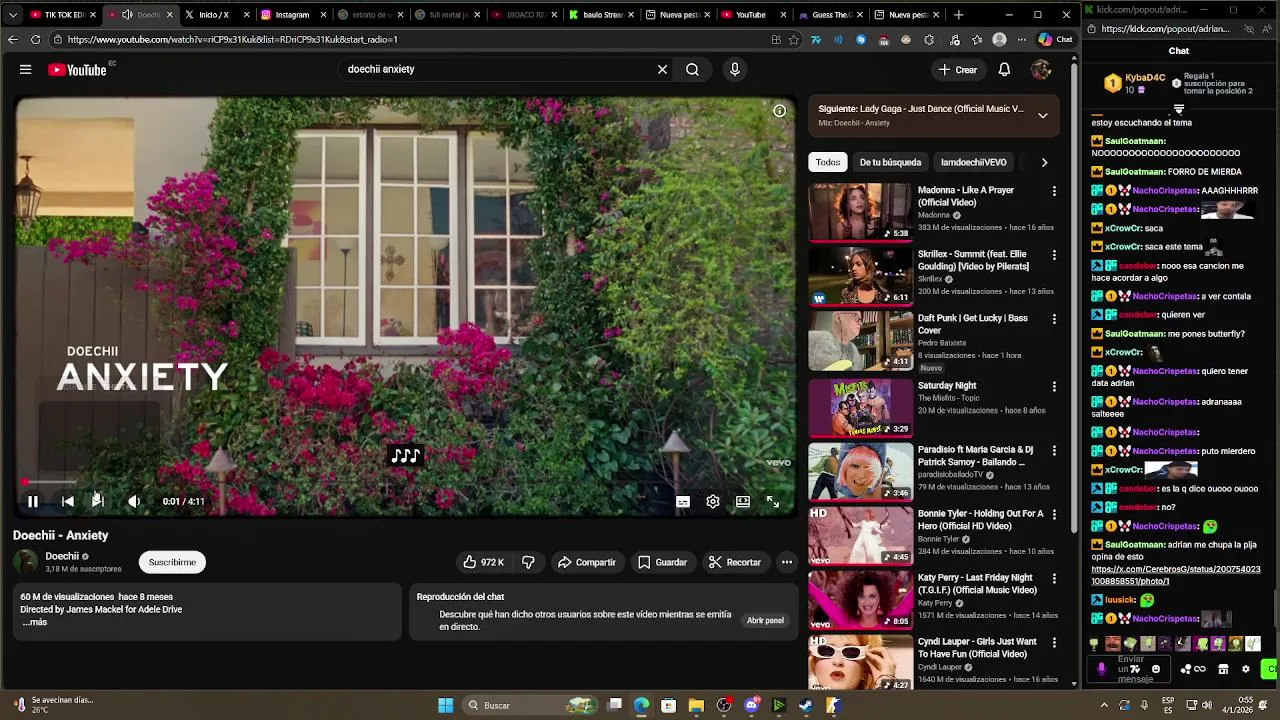The width and height of the screenshot is (1280, 720).
Task: Open options for Bonnie Tyler video
Action: pos(1053,515)
